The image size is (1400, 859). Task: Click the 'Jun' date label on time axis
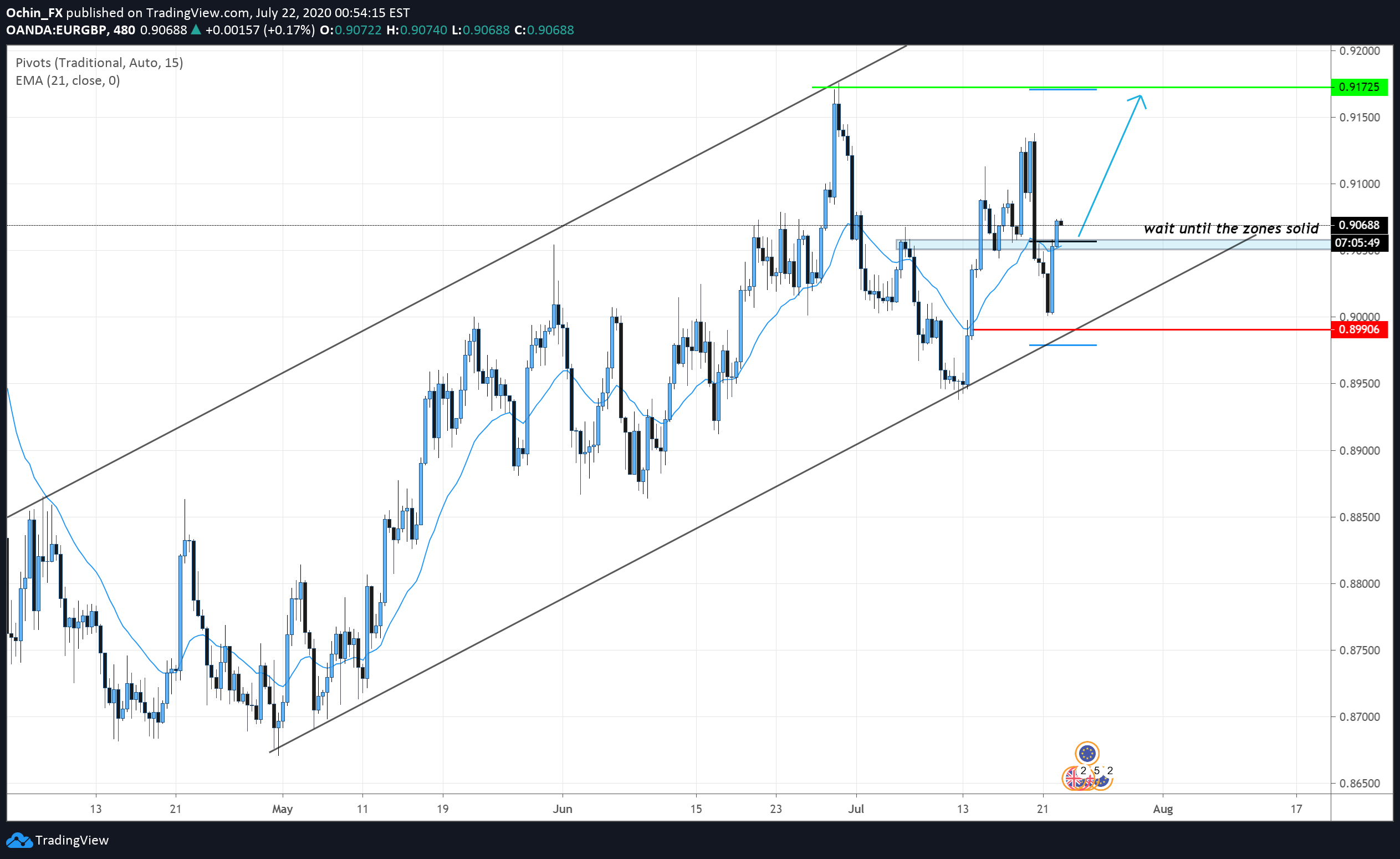562,809
